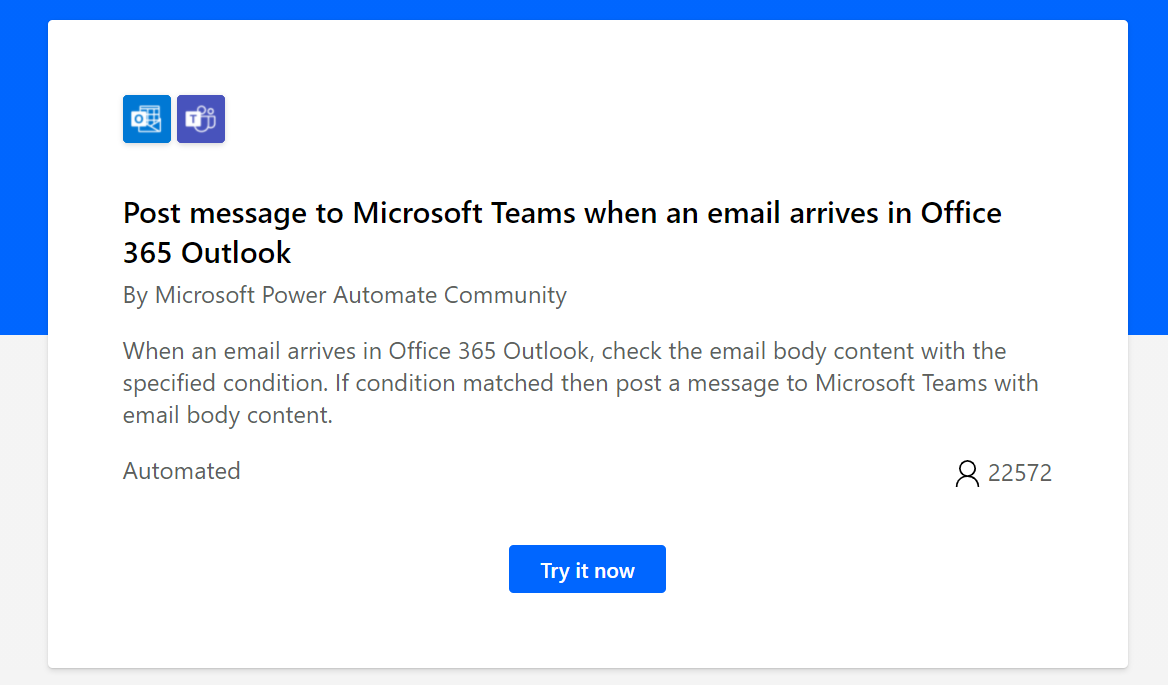Open the By Microsoft Power Automate Community author line
Viewport: 1168px width, 685px height.
click(345, 295)
